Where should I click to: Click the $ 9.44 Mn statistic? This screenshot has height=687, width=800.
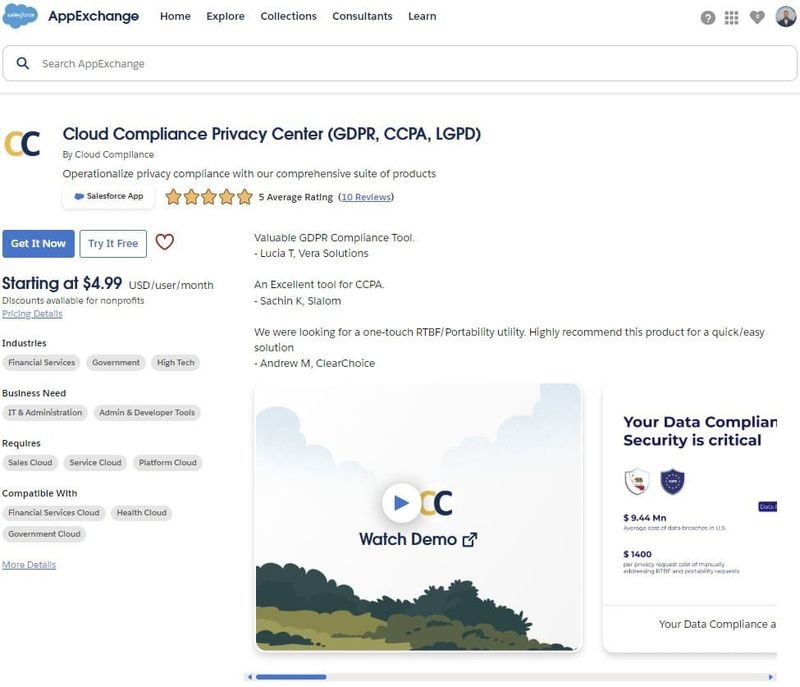click(645, 518)
